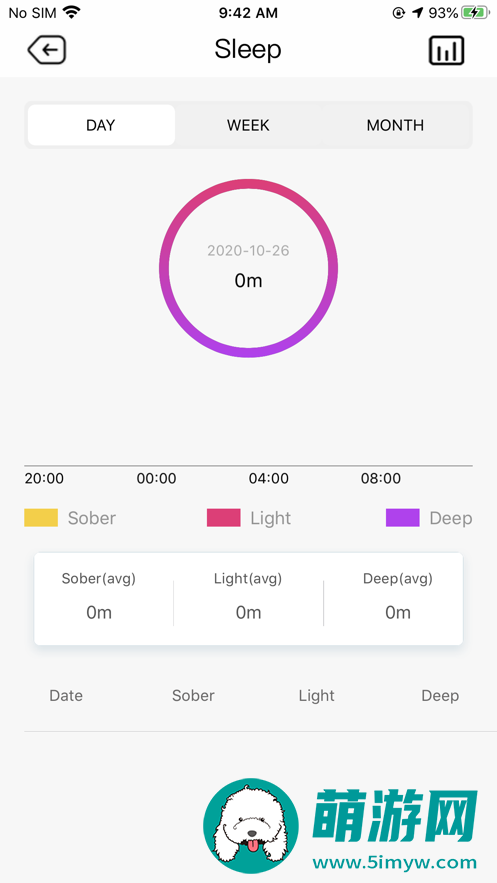Viewport: 497px width, 883px height.
Task: Tap the Deep(avg) 0m value
Action: [x=398, y=612]
